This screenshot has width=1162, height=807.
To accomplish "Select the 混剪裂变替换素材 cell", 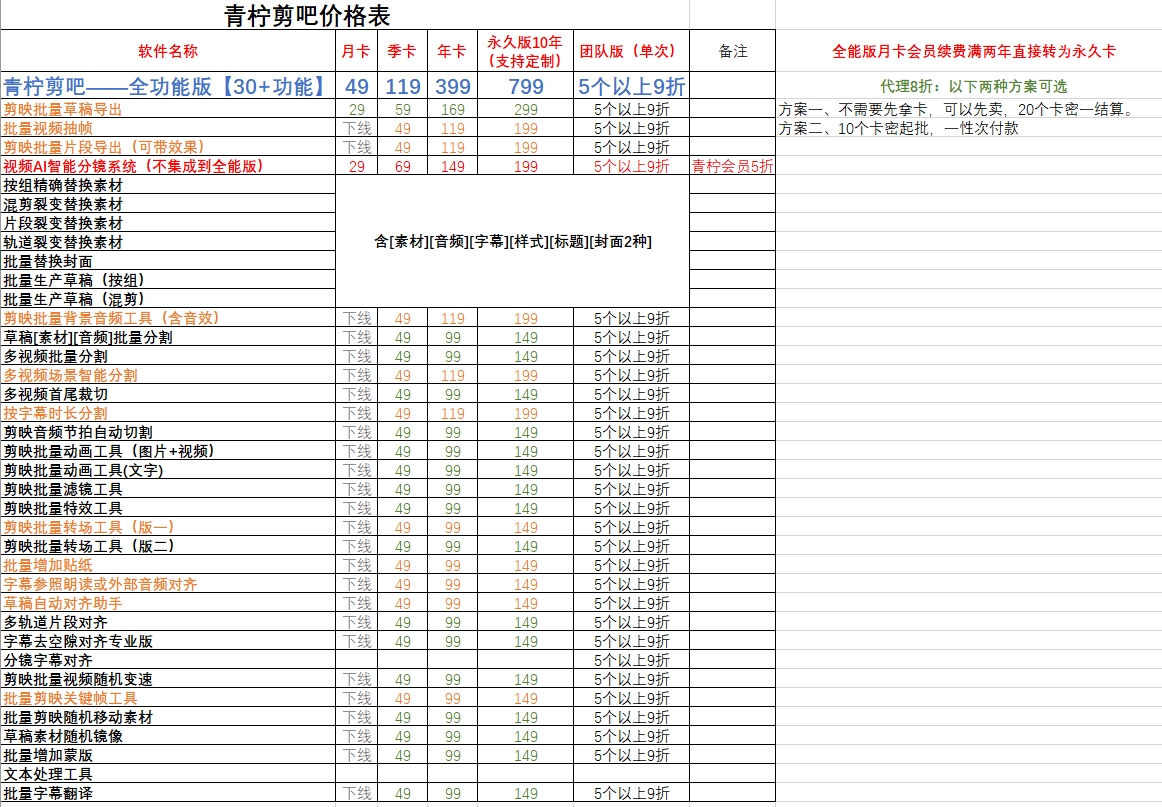I will (168, 204).
